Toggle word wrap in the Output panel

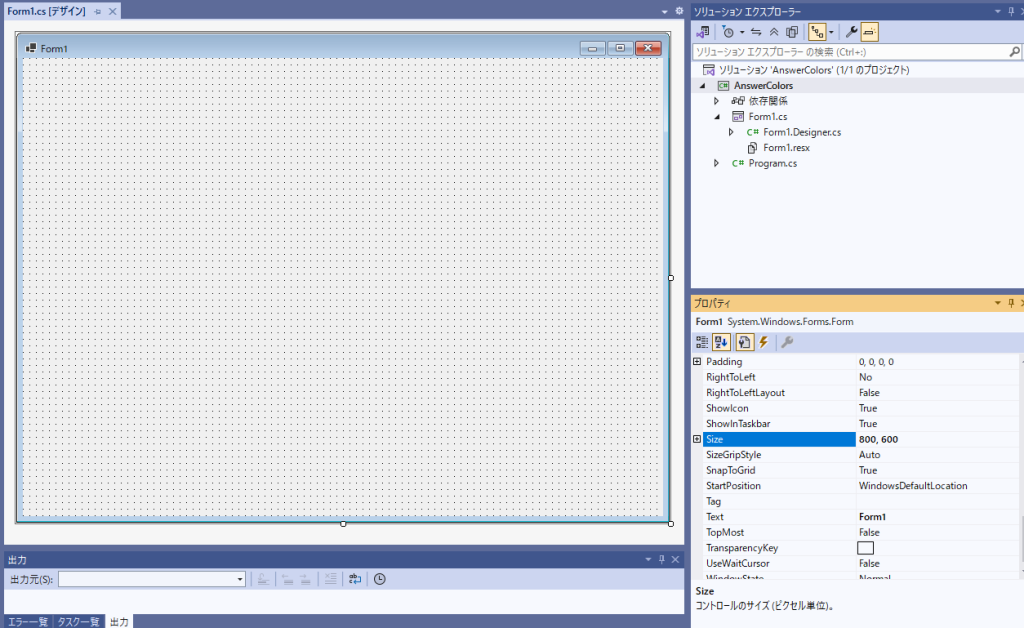tap(355, 579)
